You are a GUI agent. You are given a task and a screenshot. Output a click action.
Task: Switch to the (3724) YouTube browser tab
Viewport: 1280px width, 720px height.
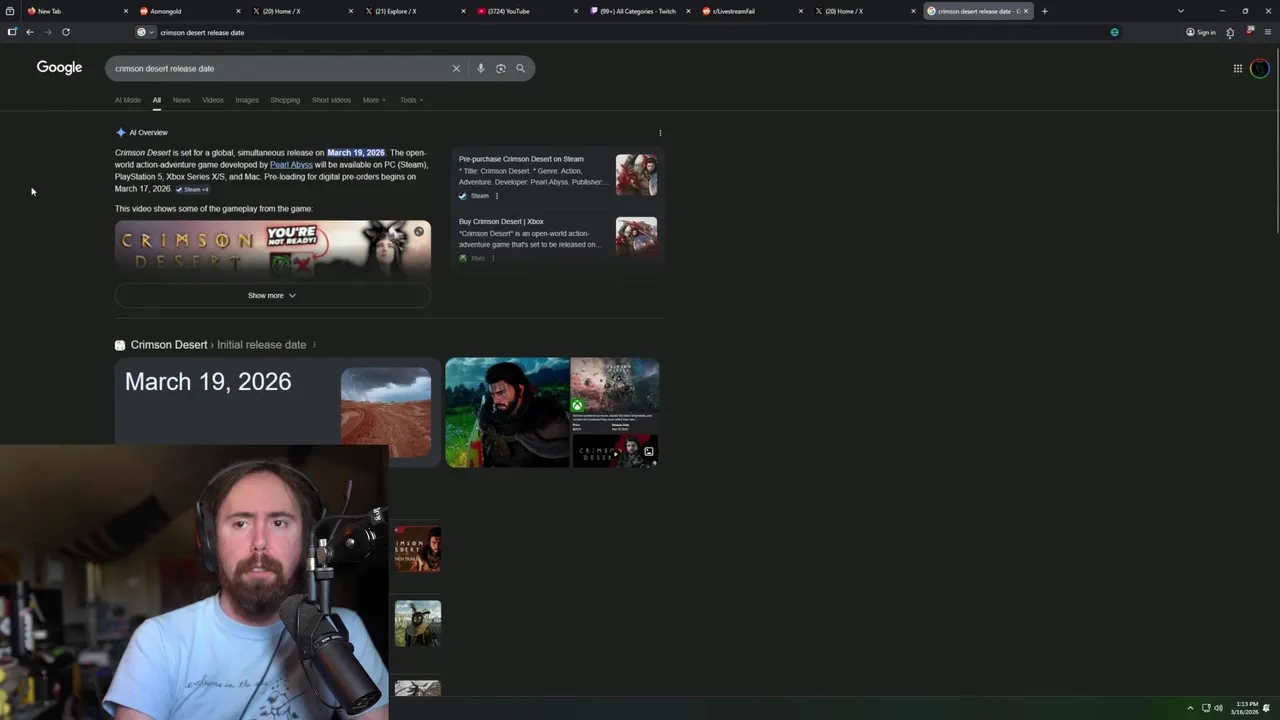click(x=528, y=11)
